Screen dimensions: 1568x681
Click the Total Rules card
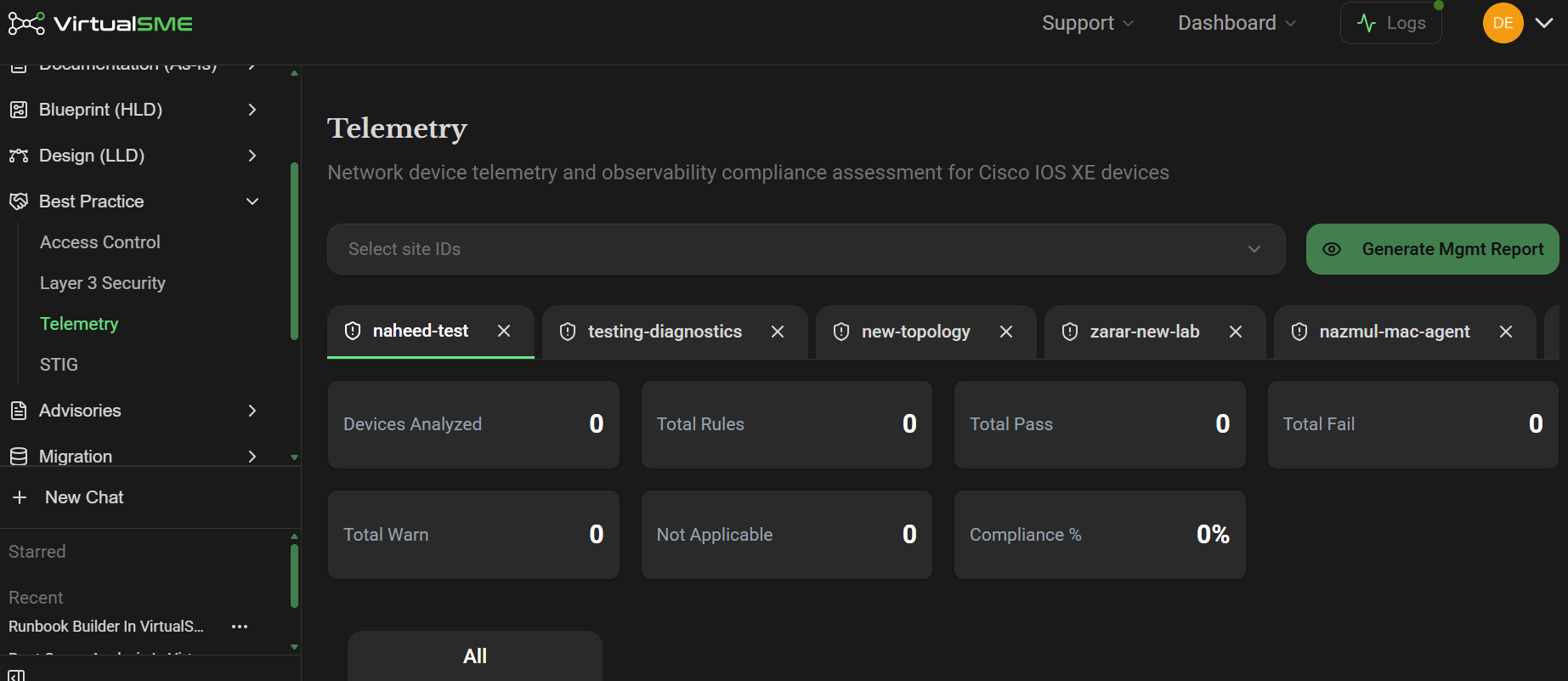786,424
